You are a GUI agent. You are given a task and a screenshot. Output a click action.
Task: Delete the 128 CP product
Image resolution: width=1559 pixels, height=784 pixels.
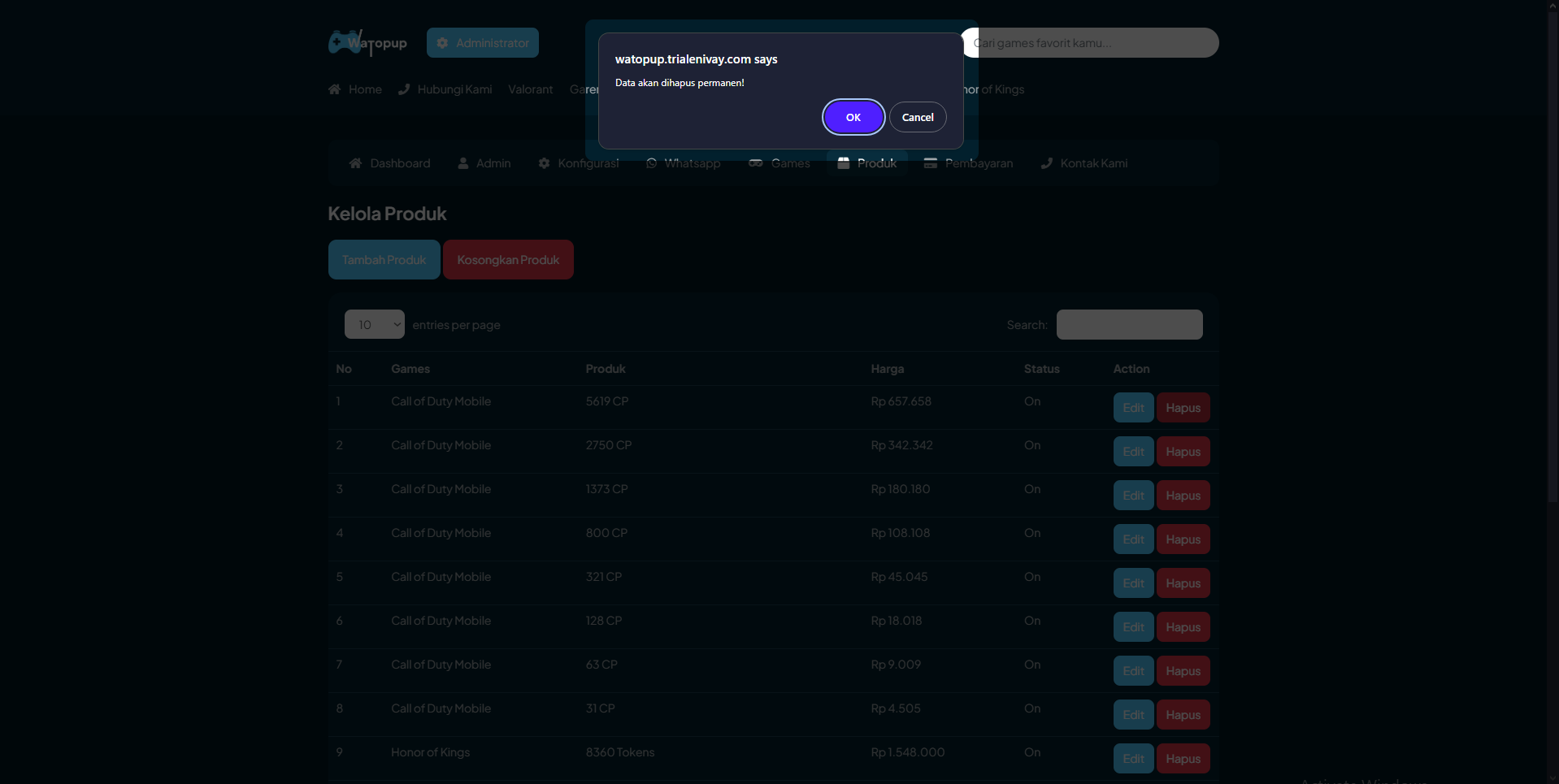1183,627
